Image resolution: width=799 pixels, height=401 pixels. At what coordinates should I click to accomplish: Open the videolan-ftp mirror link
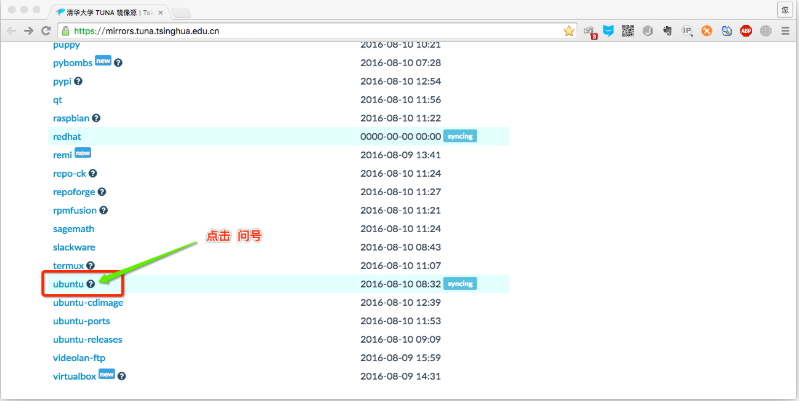coord(79,358)
